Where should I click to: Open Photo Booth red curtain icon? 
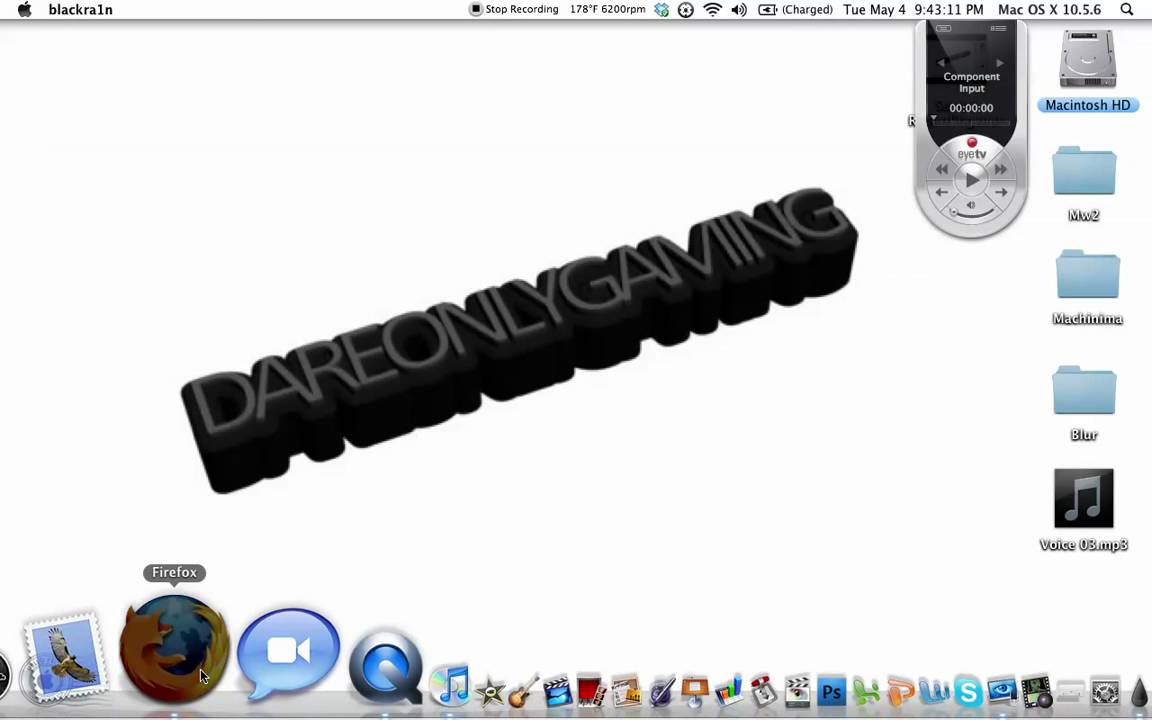click(x=591, y=691)
